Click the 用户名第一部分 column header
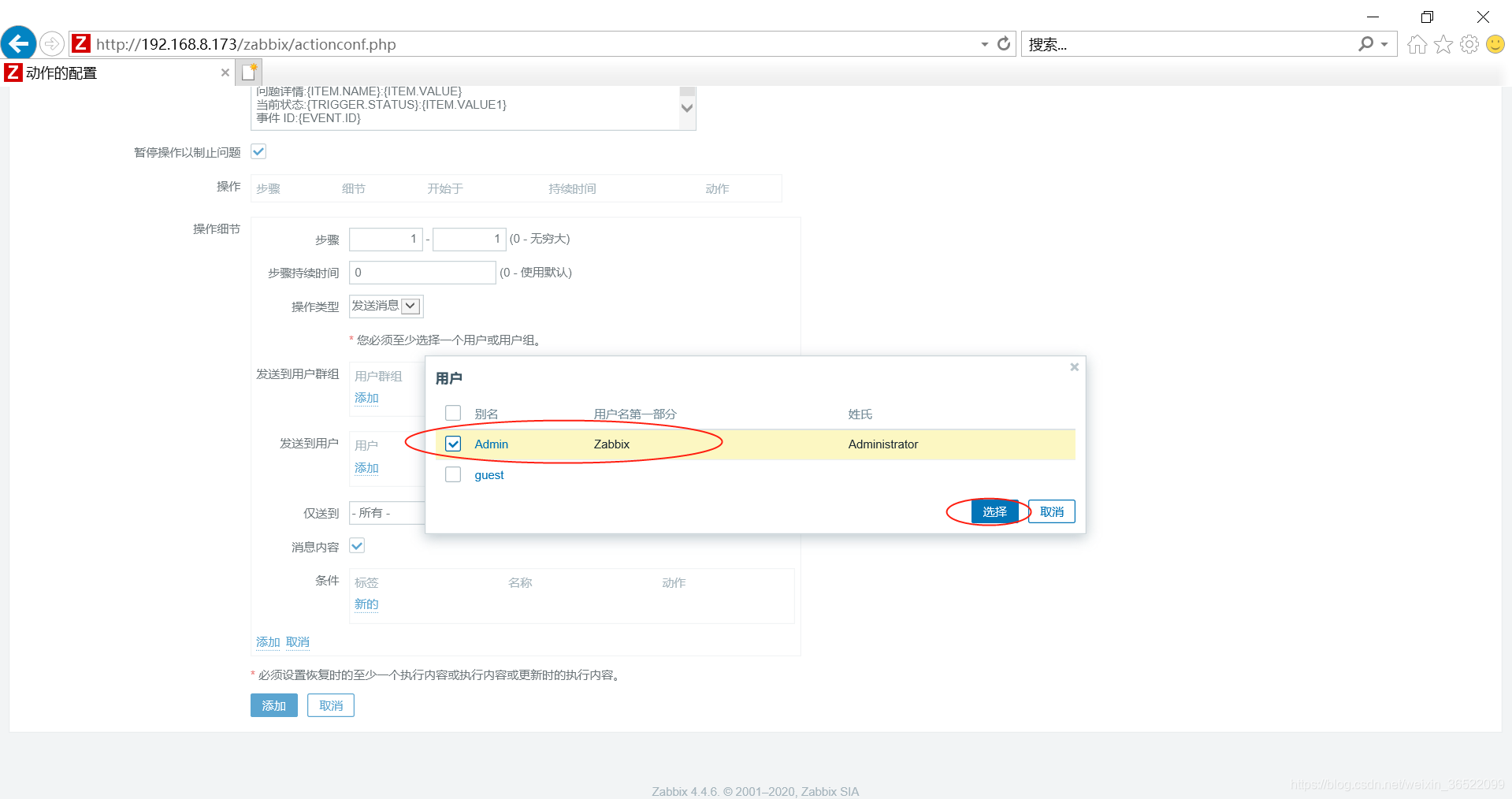1512x799 pixels. pyautogui.click(x=635, y=414)
